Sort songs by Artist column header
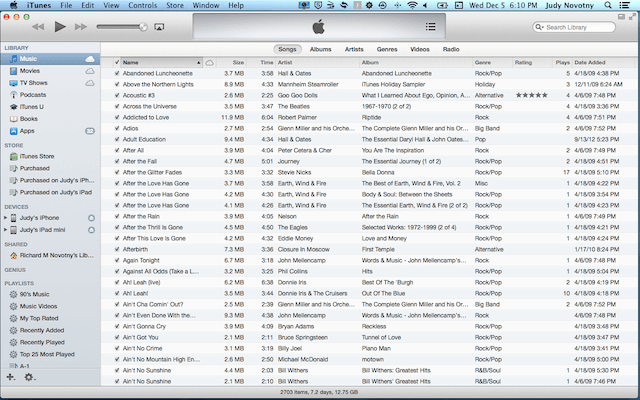 click(318, 63)
